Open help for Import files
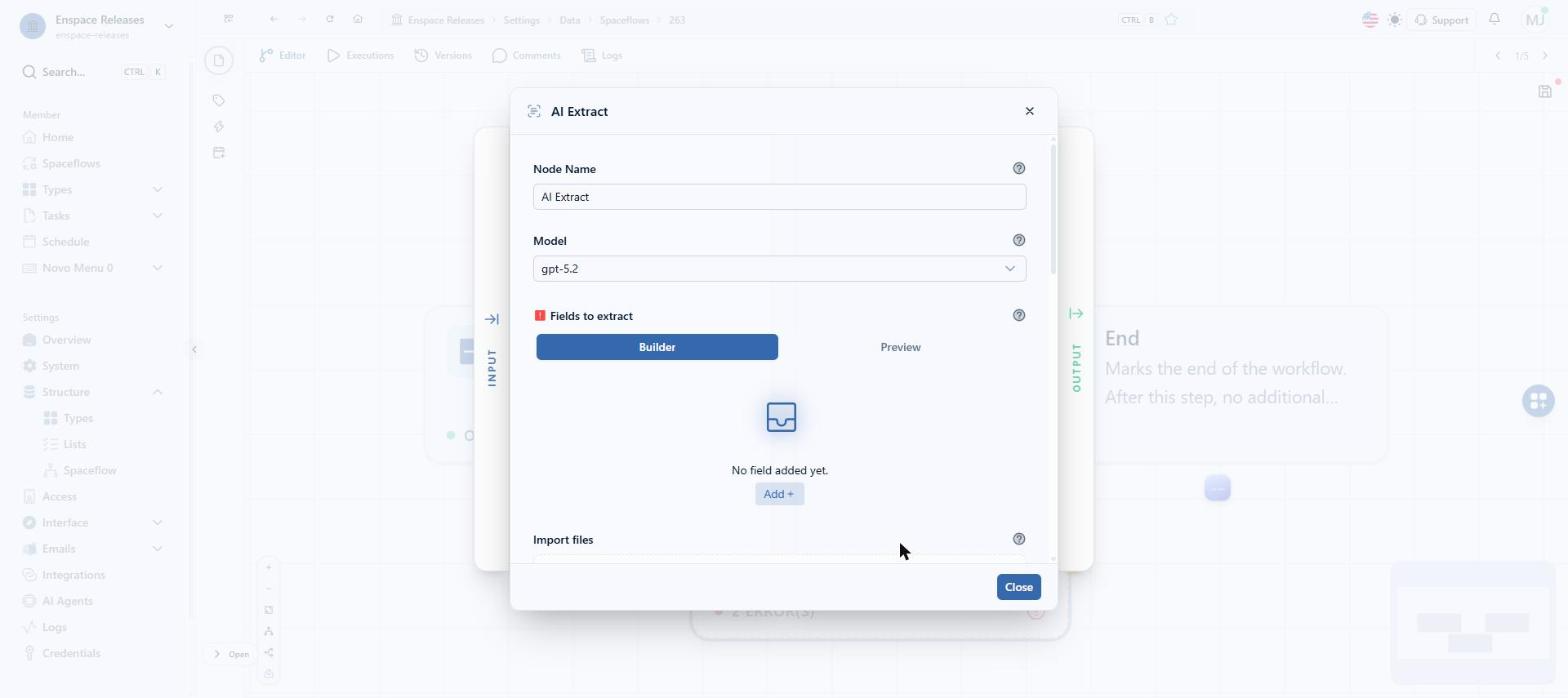 click(1019, 540)
